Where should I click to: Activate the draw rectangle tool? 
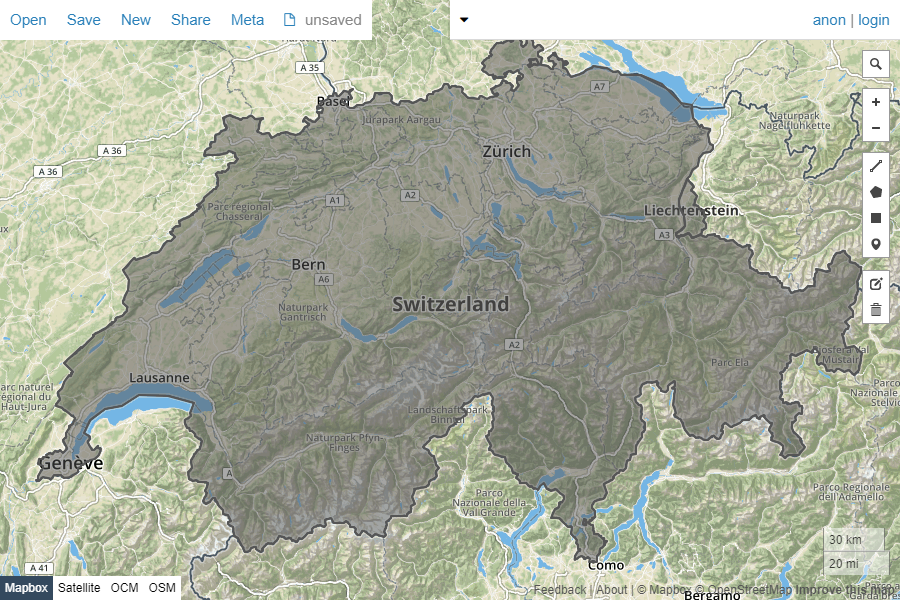click(x=875, y=218)
